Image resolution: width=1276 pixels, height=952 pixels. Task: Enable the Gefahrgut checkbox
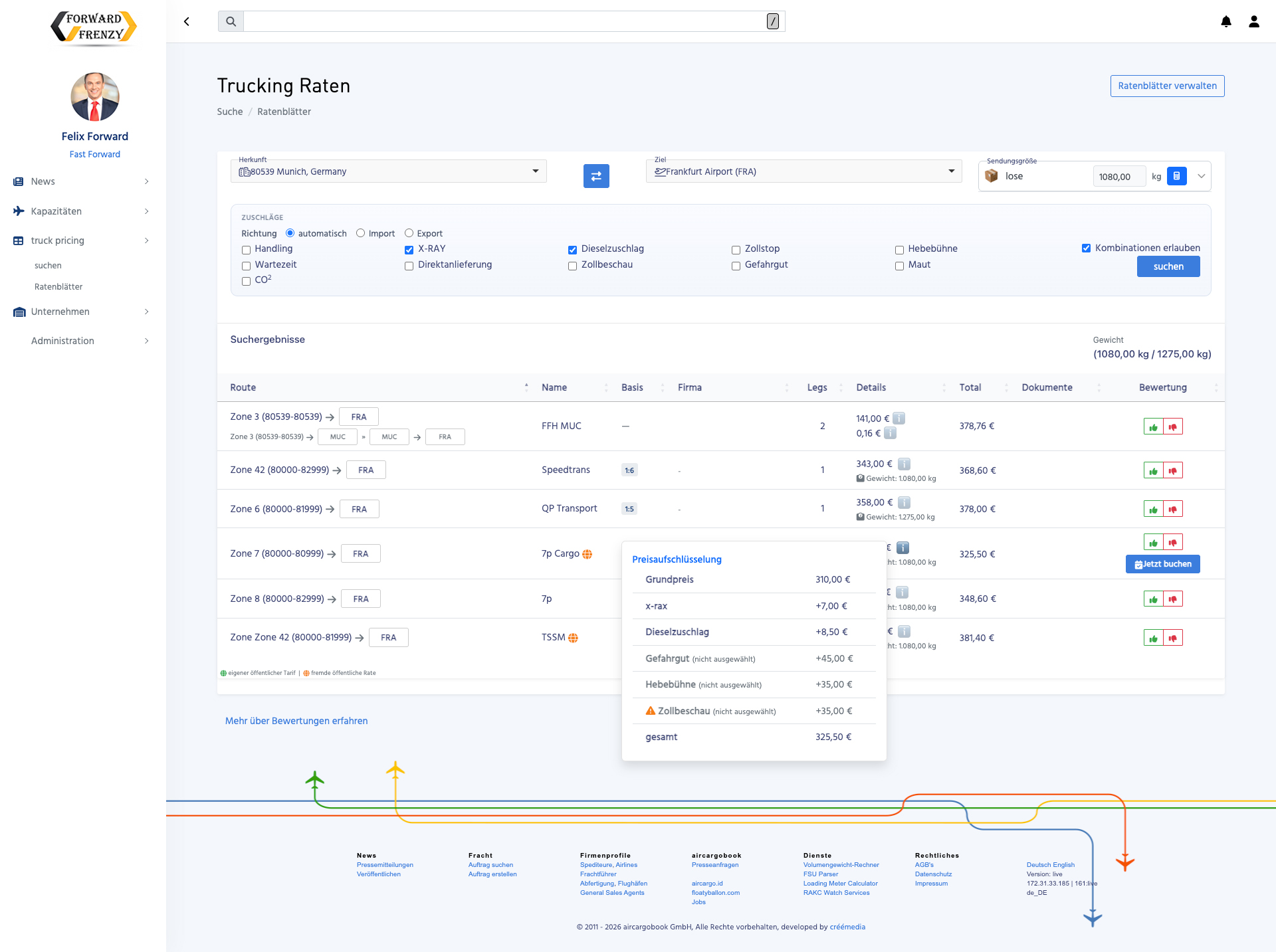tap(736, 266)
